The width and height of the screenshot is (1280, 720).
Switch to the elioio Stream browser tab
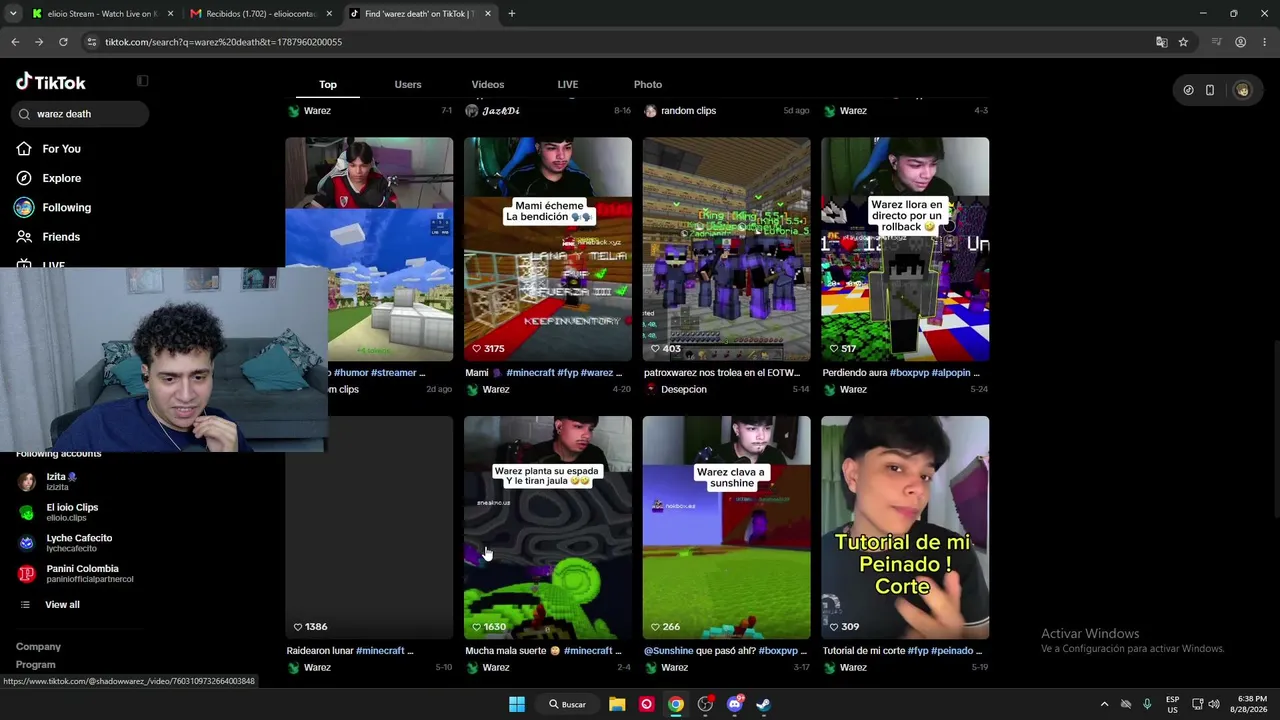point(101,14)
